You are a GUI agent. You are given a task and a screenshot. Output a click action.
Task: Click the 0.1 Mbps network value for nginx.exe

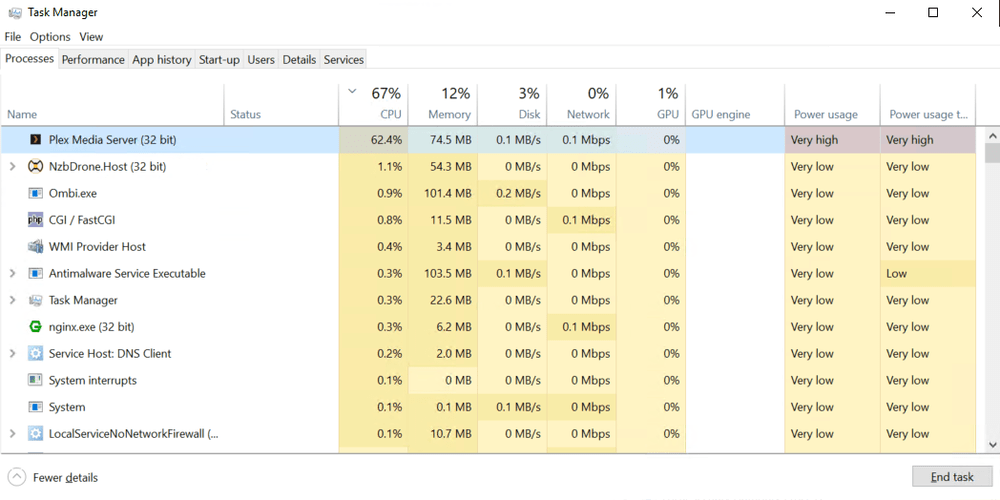click(x=586, y=327)
